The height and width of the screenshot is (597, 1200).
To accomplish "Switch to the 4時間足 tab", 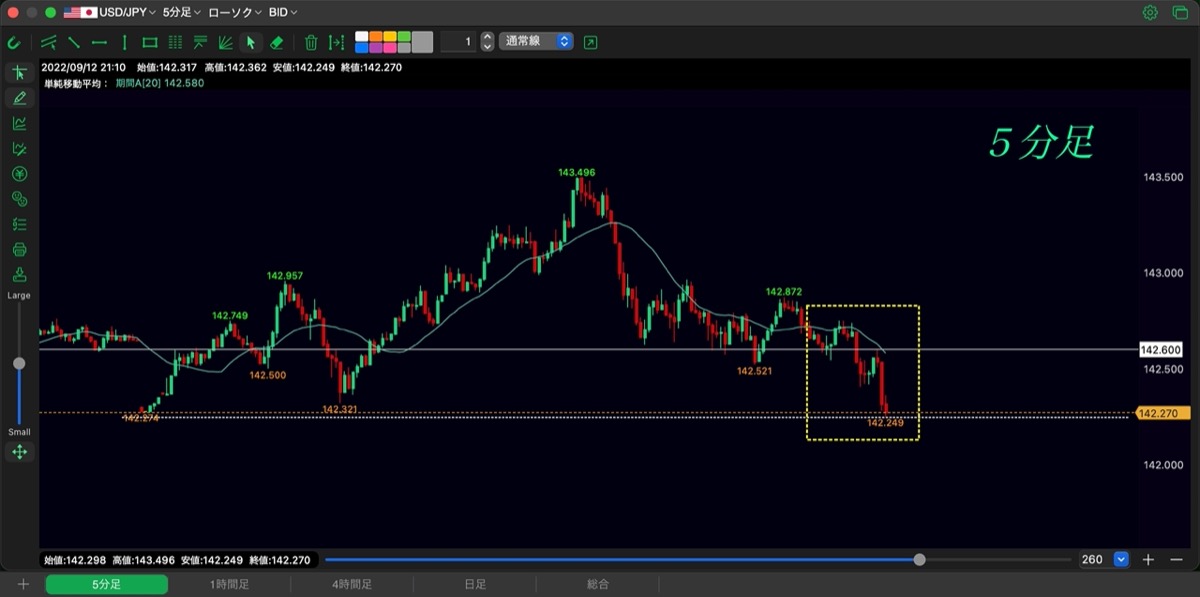I will [352, 584].
